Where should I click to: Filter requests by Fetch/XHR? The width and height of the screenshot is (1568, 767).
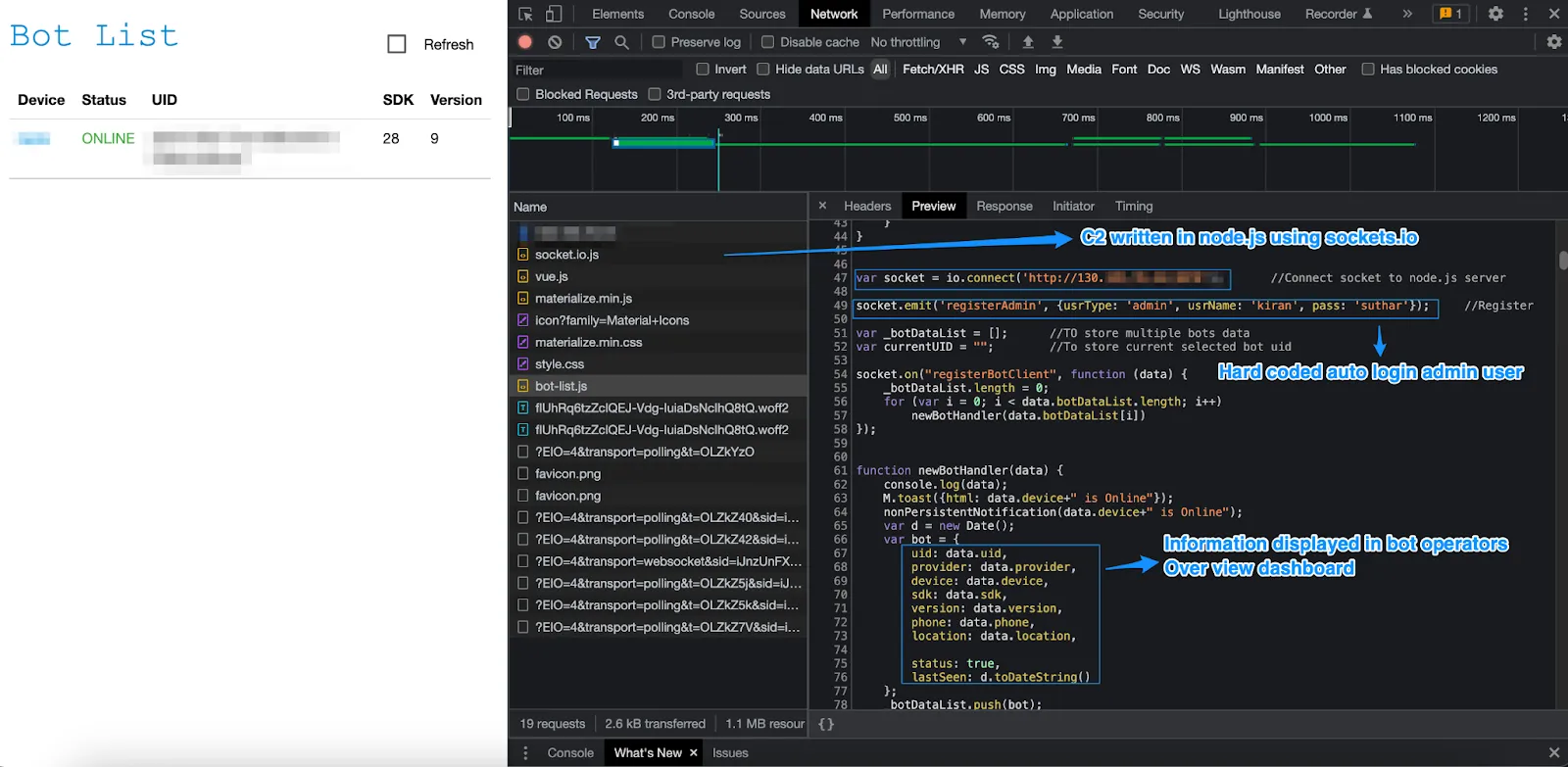(x=933, y=70)
